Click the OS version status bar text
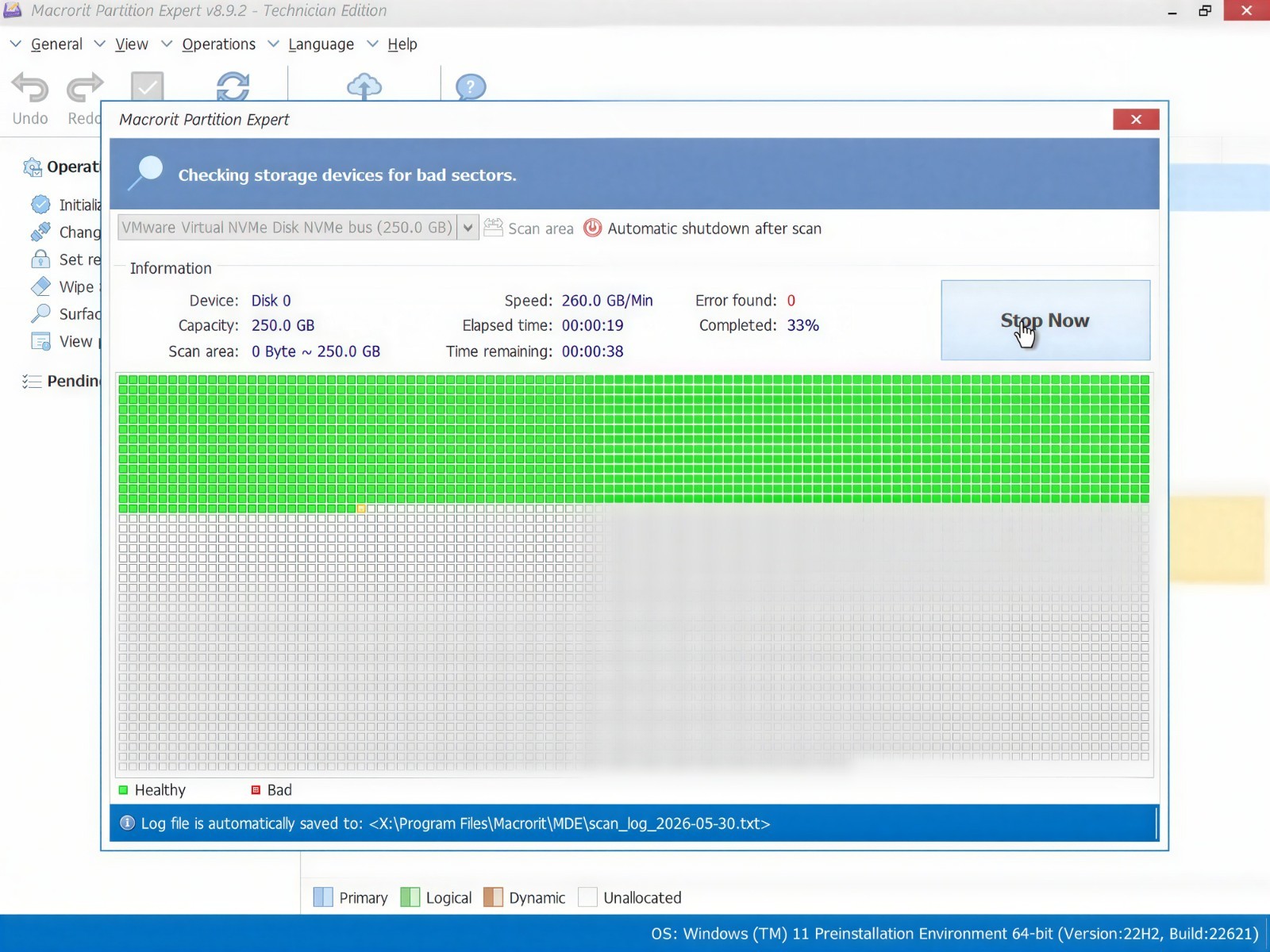 pyautogui.click(x=955, y=934)
